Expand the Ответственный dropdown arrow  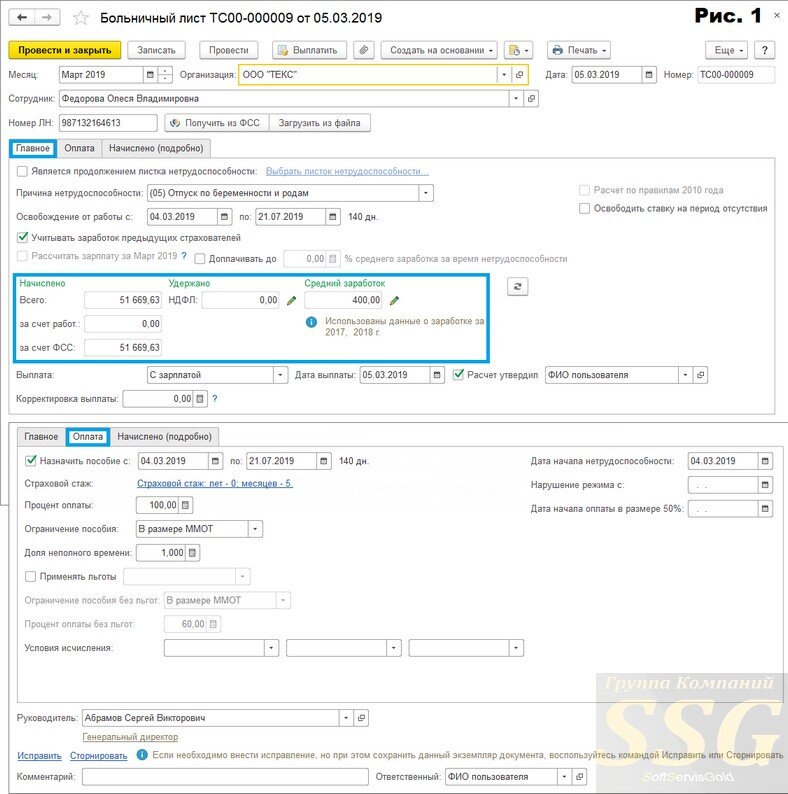point(564,777)
